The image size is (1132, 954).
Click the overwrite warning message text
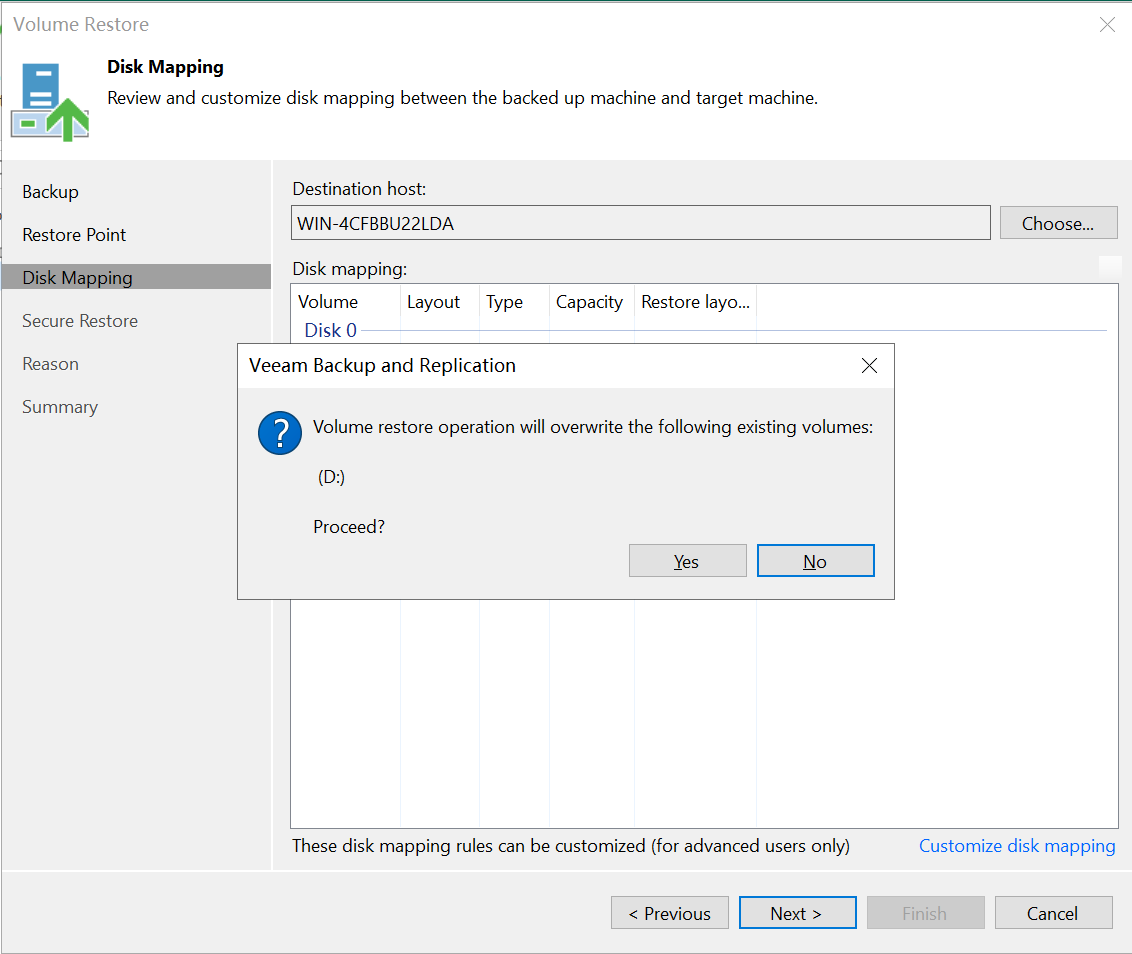tap(593, 427)
